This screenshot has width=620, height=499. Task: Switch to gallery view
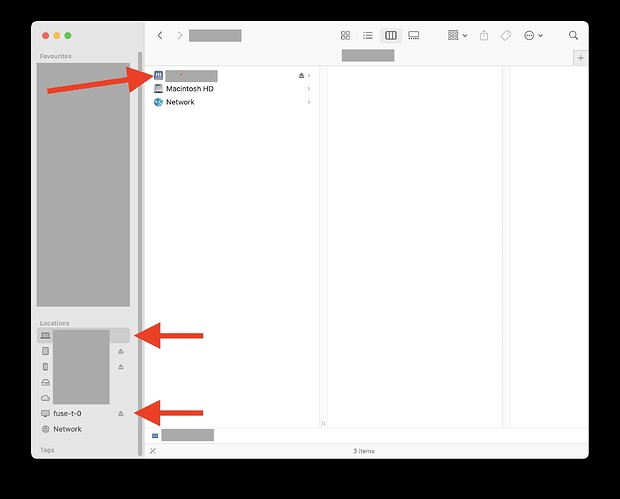pyautogui.click(x=414, y=36)
